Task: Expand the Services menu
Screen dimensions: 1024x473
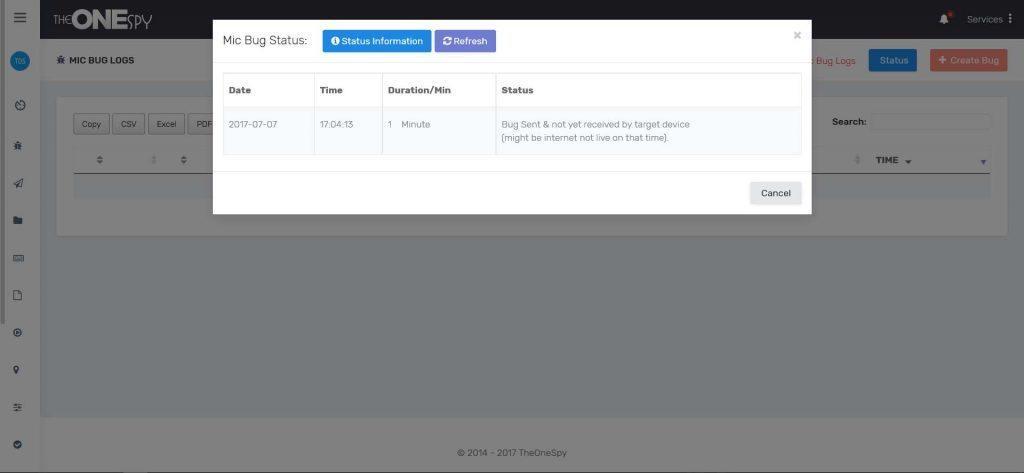Action: (x=988, y=19)
